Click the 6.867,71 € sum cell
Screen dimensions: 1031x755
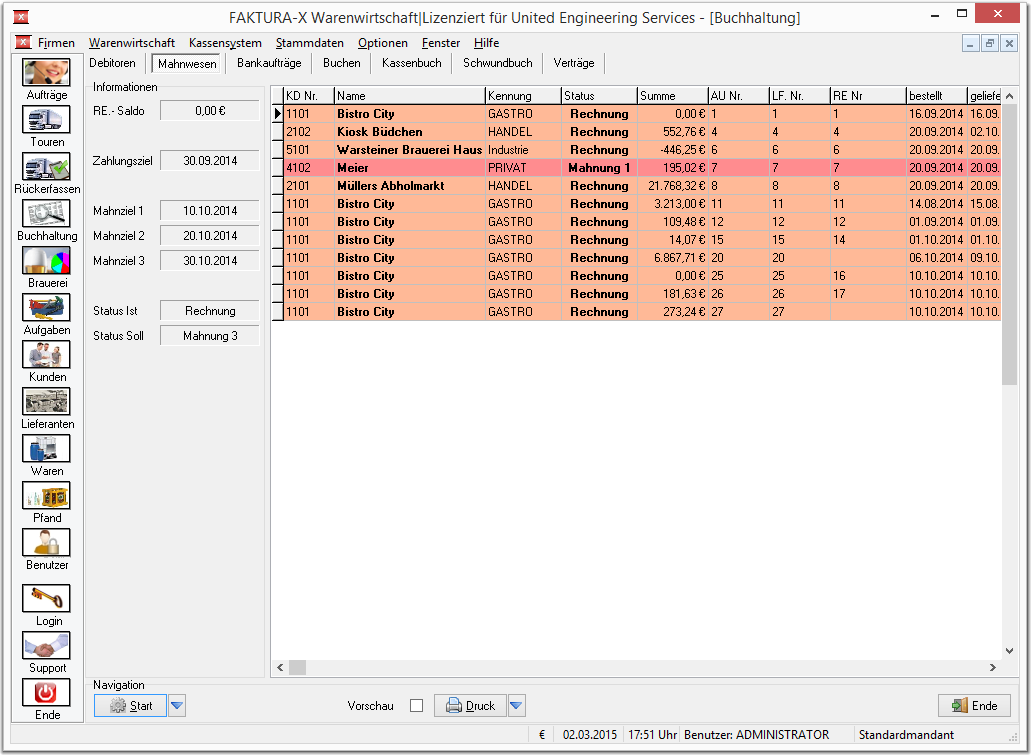point(673,258)
